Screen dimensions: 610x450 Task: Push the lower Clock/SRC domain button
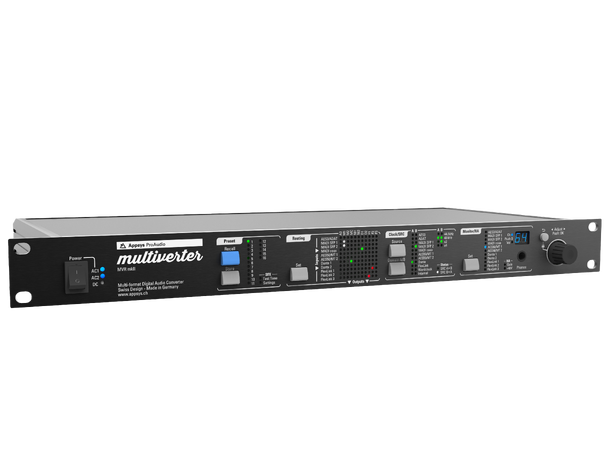coord(397,268)
